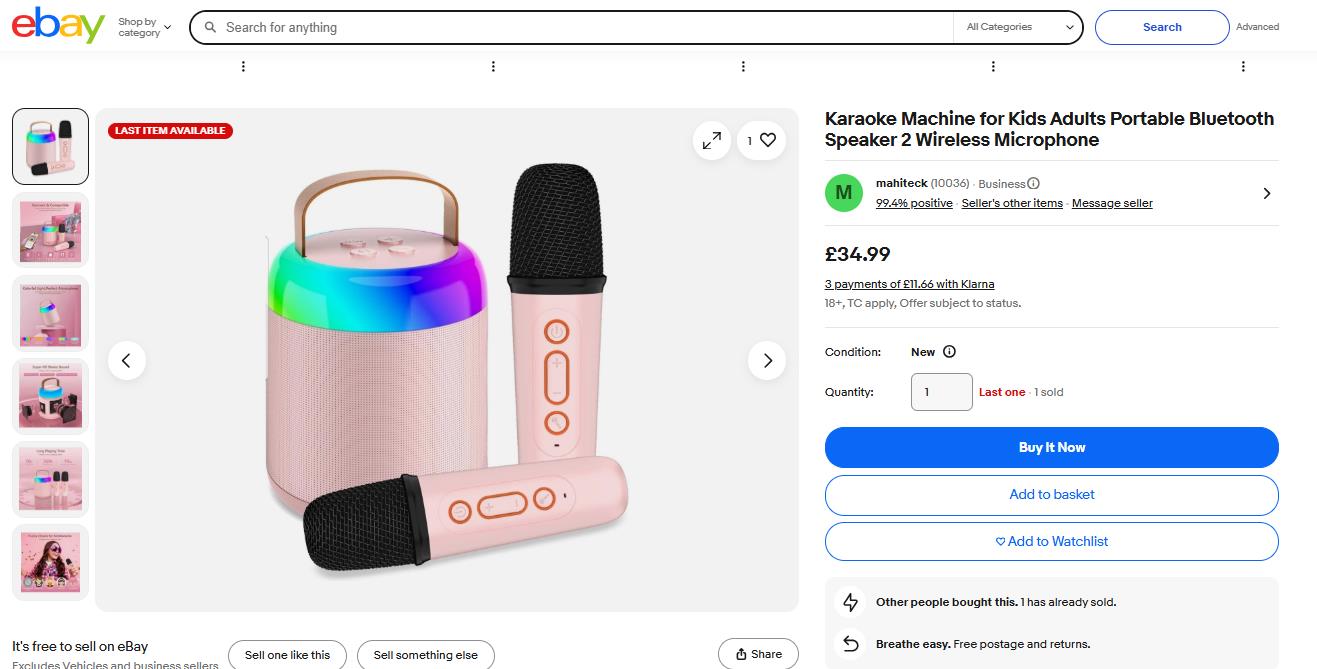Open Business seller info icon

click(x=1034, y=184)
